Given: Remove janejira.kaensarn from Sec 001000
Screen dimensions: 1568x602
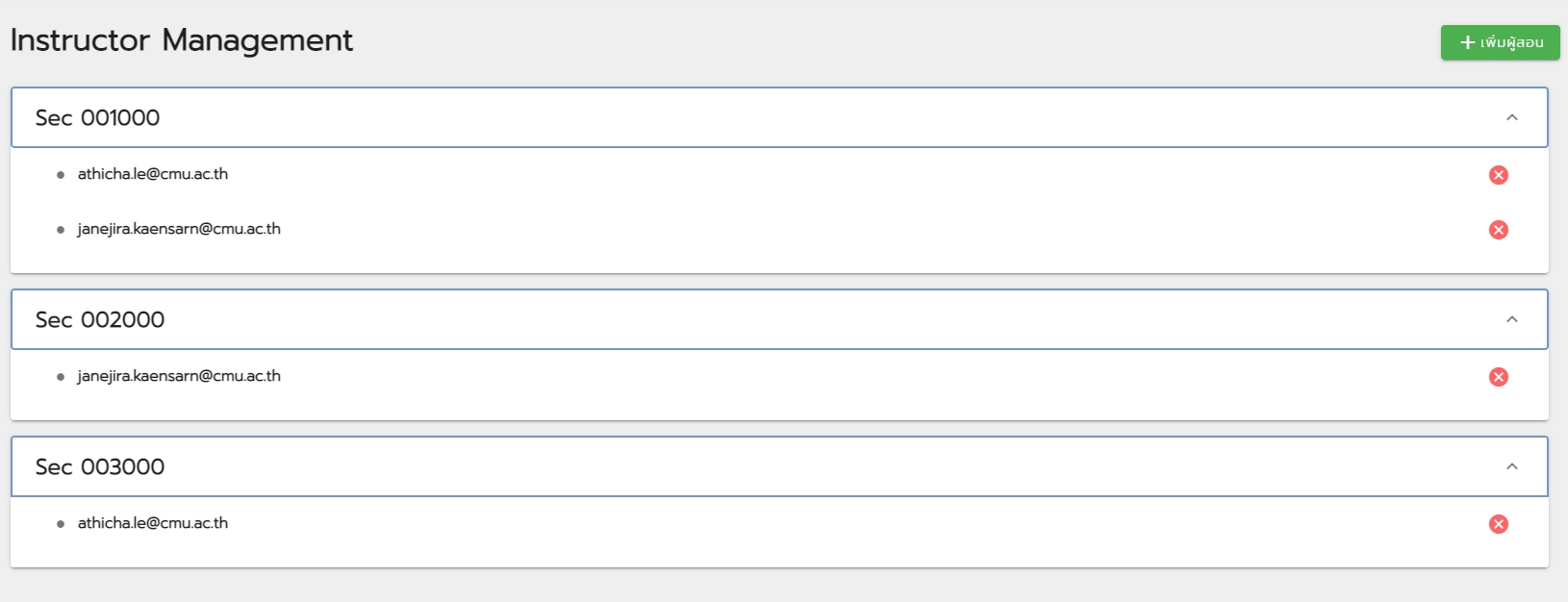Looking at the screenshot, I should pos(1498,230).
